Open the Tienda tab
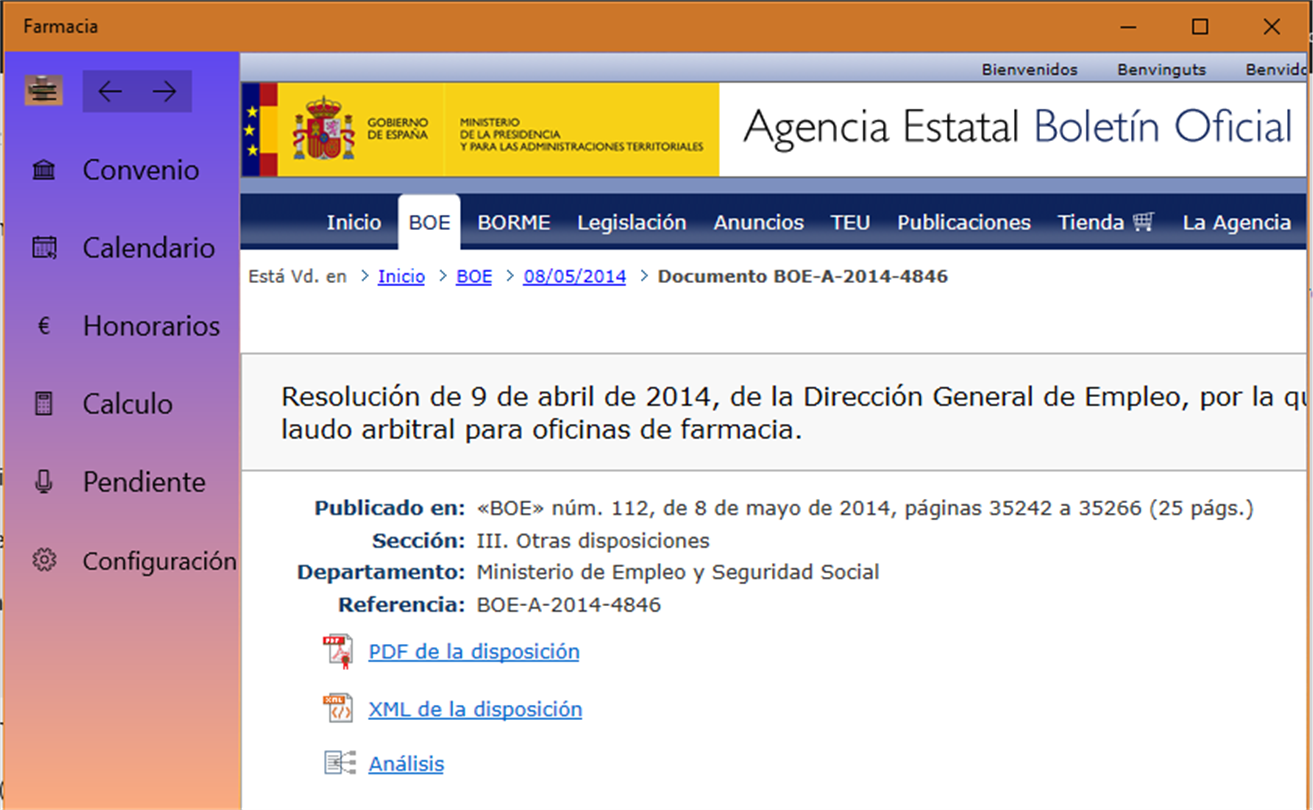The image size is (1313, 810). pyautogui.click(x=1107, y=222)
